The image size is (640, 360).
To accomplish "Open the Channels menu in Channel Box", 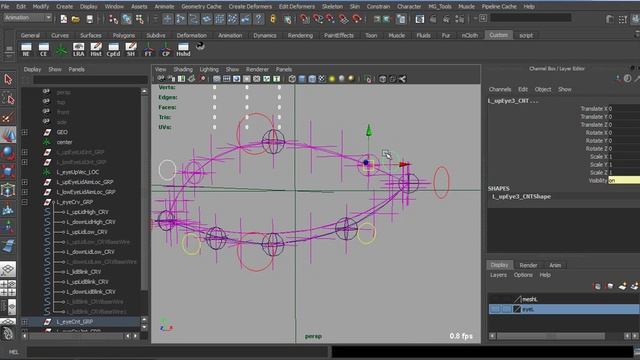I will coord(500,89).
